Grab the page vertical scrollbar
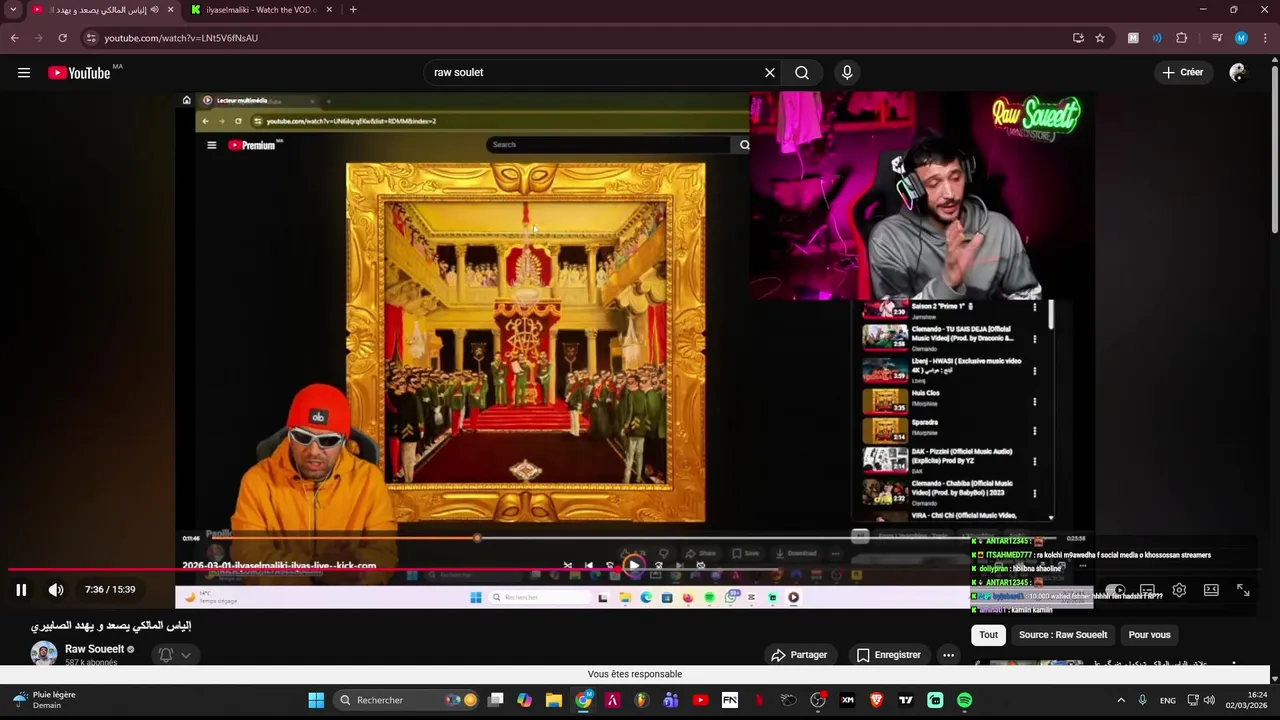This screenshot has height=720, width=1280. click(x=1274, y=150)
